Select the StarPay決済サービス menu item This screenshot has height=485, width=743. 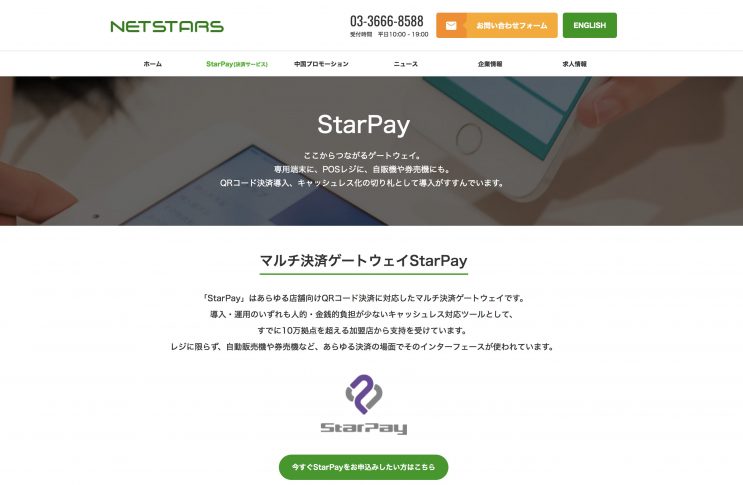(237, 64)
